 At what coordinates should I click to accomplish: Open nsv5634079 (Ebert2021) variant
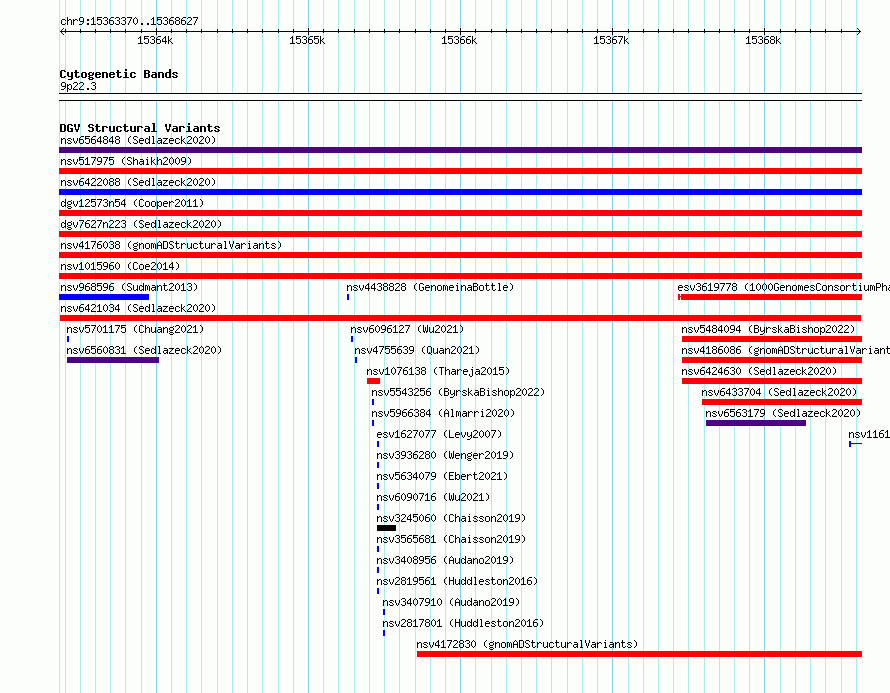pos(442,476)
